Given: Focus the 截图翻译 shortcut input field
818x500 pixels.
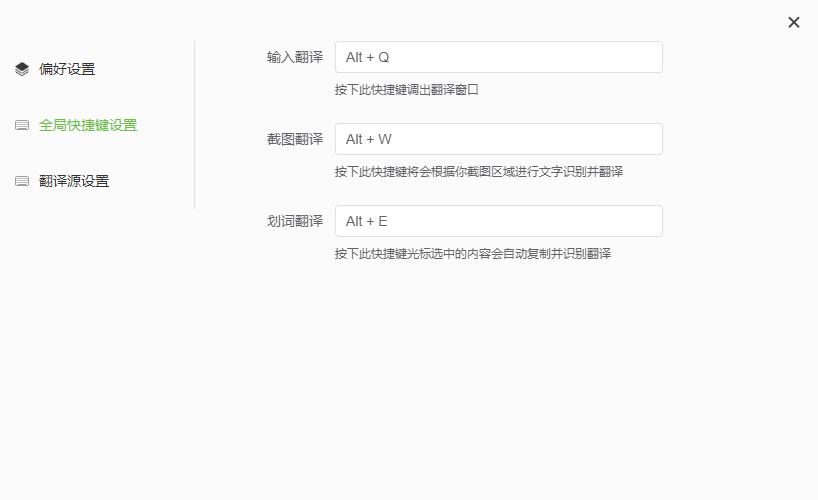Looking at the screenshot, I should point(498,139).
